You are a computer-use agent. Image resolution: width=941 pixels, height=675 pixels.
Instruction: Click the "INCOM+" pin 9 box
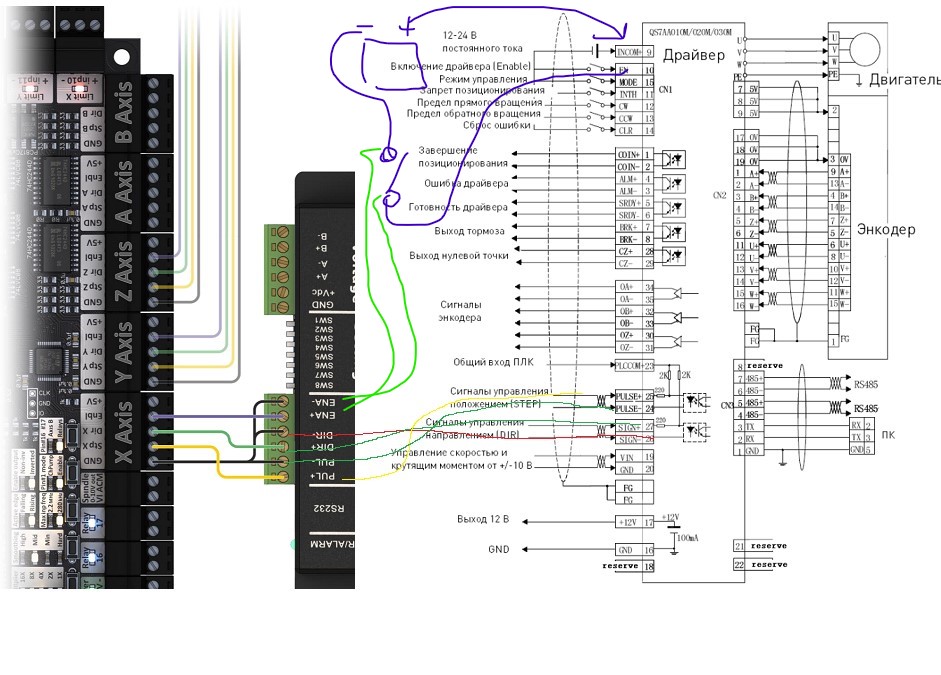click(x=634, y=52)
